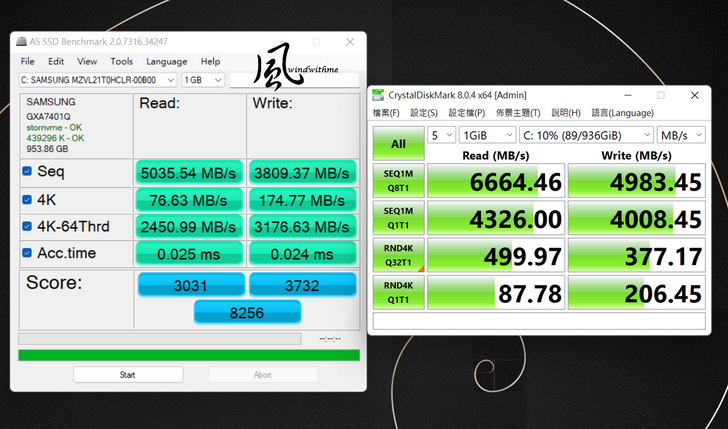The width and height of the screenshot is (728, 429).
Task: Click the stornvme - OK driver status text
Action: click(54, 127)
